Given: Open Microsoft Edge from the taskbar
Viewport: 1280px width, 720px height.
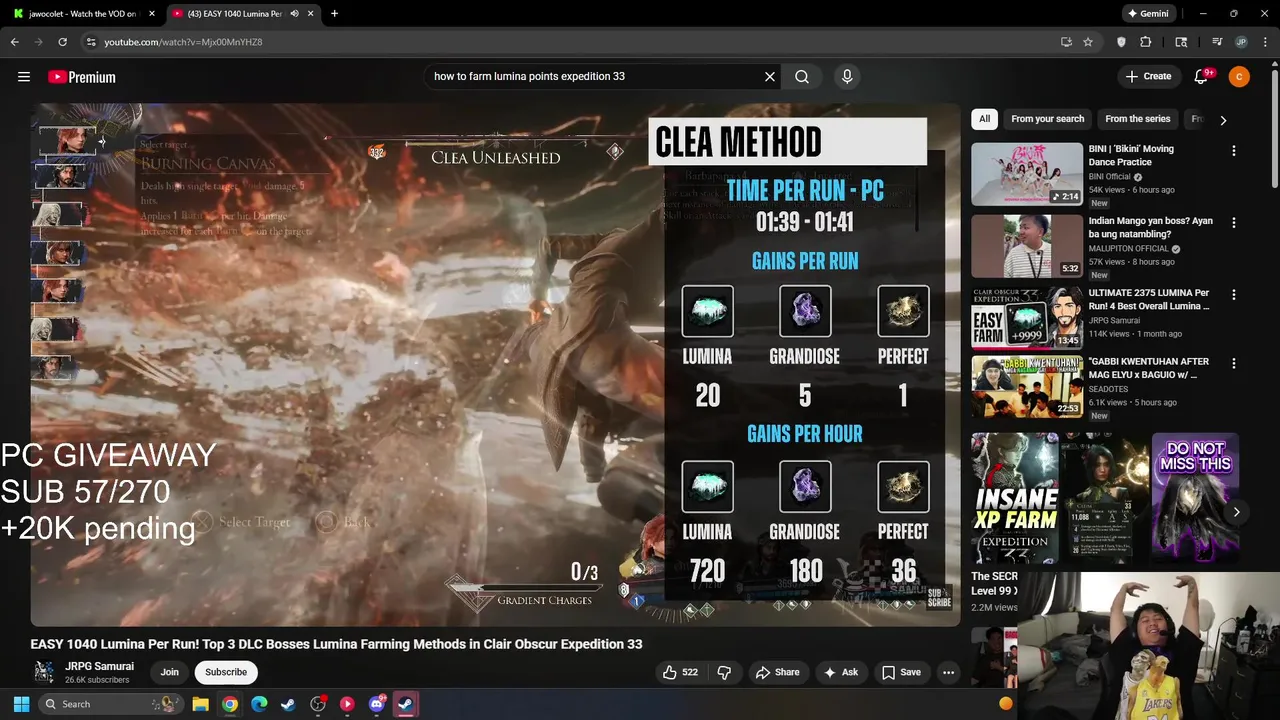Looking at the screenshot, I should tap(259, 704).
